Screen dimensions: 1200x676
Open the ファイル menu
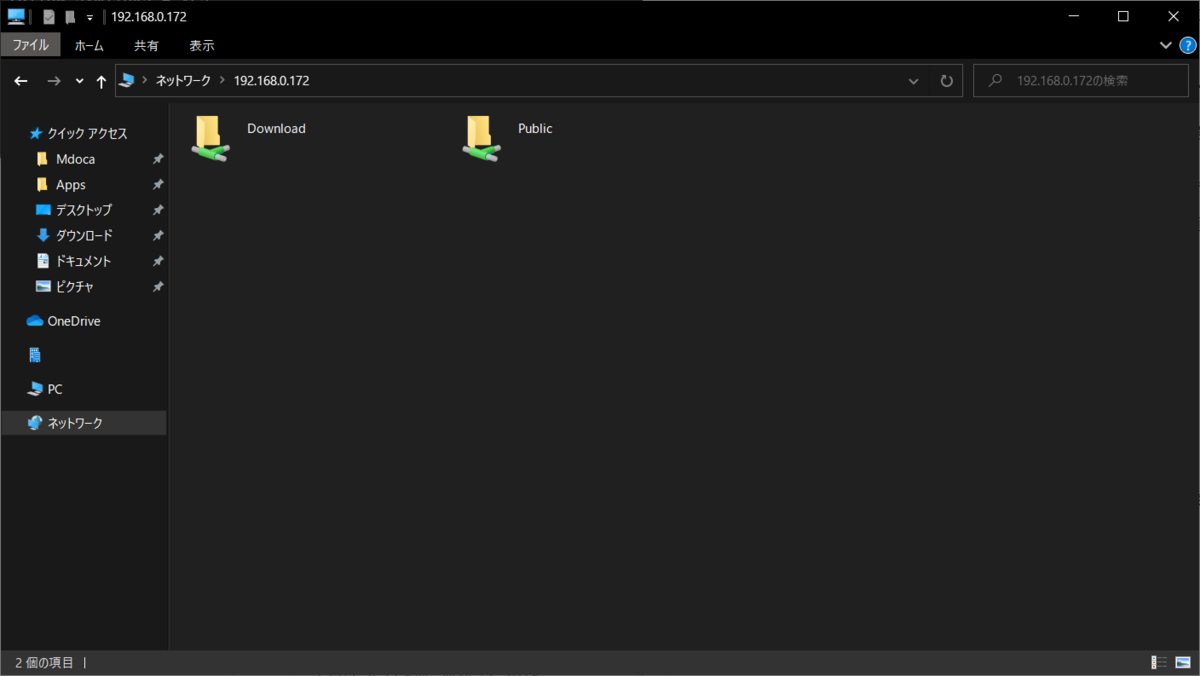click(x=30, y=45)
